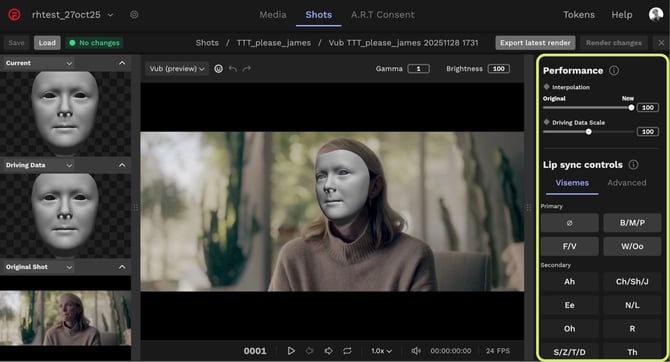
Task: Click the magnet icon beside Vub preview
Action: (x=218, y=69)
